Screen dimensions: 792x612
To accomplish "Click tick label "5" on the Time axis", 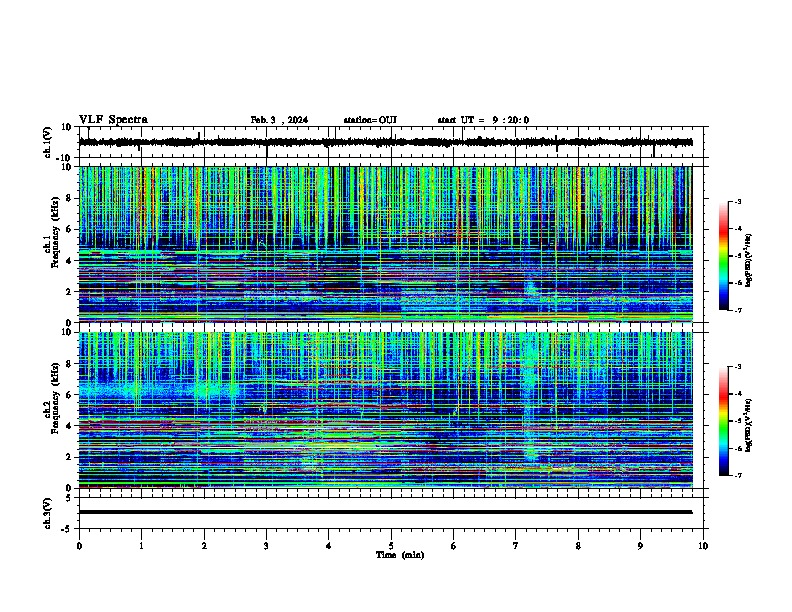I will point(391,546).
